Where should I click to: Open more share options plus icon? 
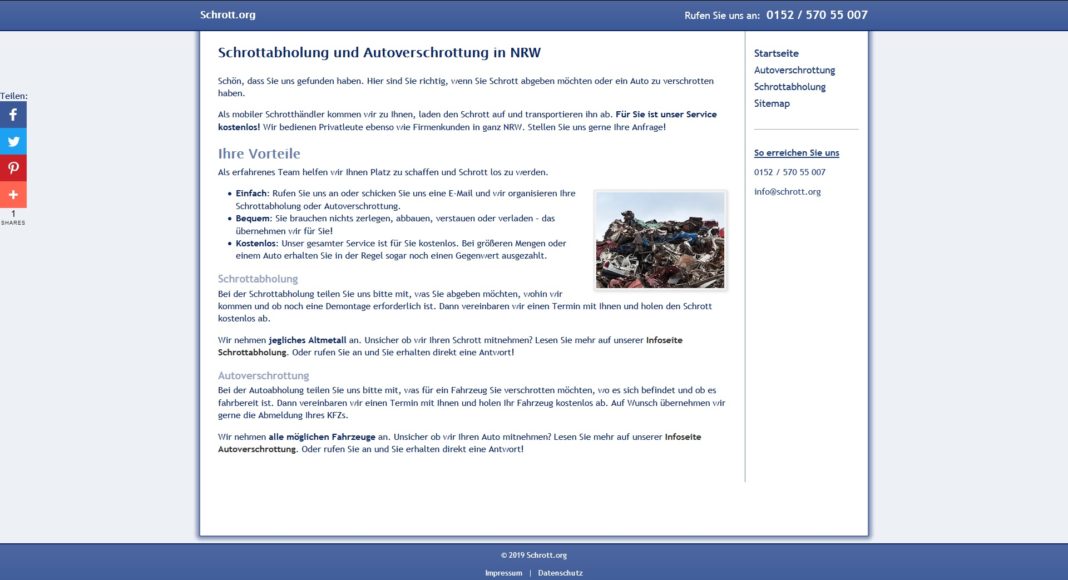(x=13, y=195)
